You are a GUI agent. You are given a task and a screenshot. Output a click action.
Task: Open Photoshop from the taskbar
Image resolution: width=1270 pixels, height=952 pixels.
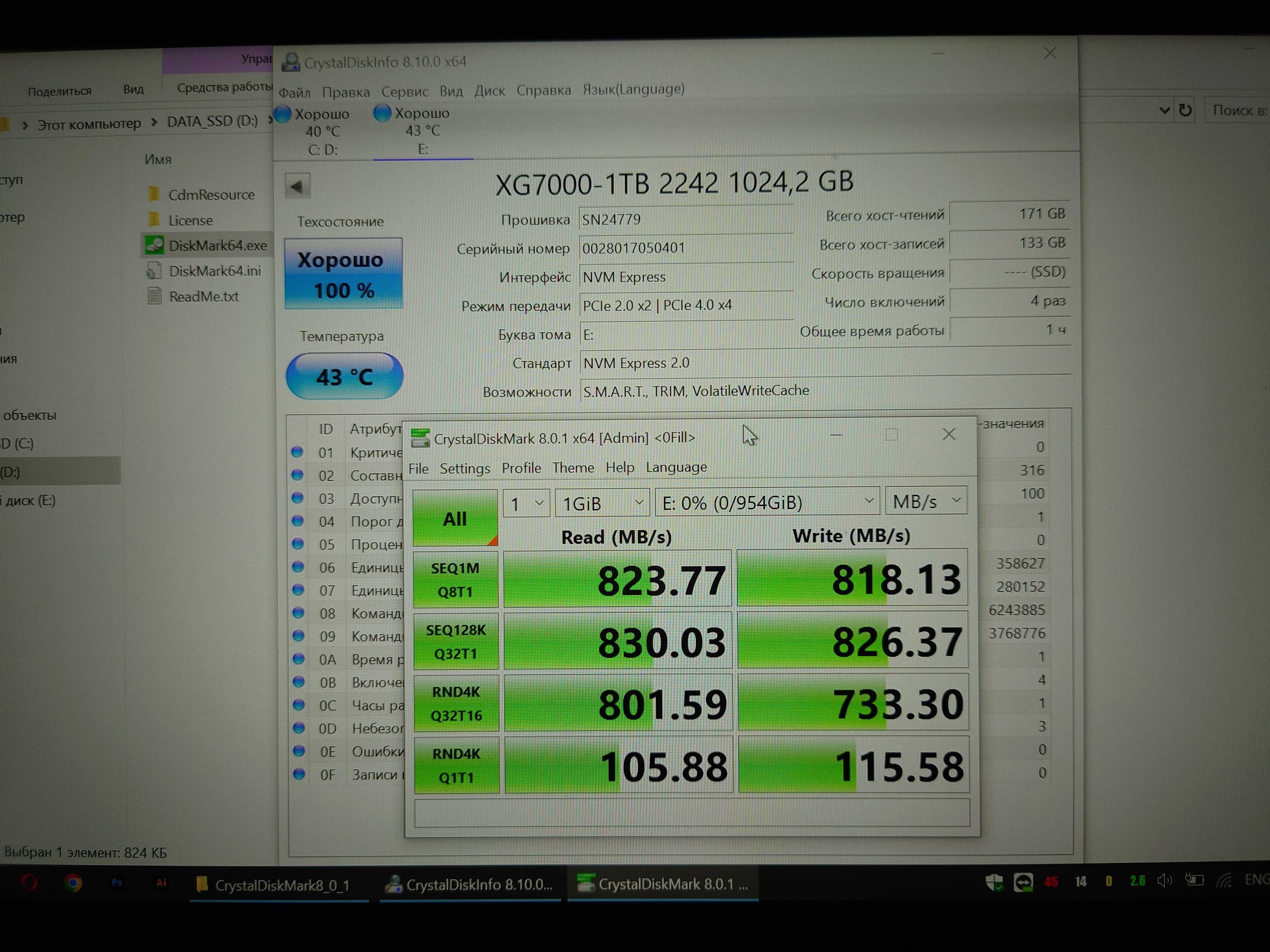(117, 882)
